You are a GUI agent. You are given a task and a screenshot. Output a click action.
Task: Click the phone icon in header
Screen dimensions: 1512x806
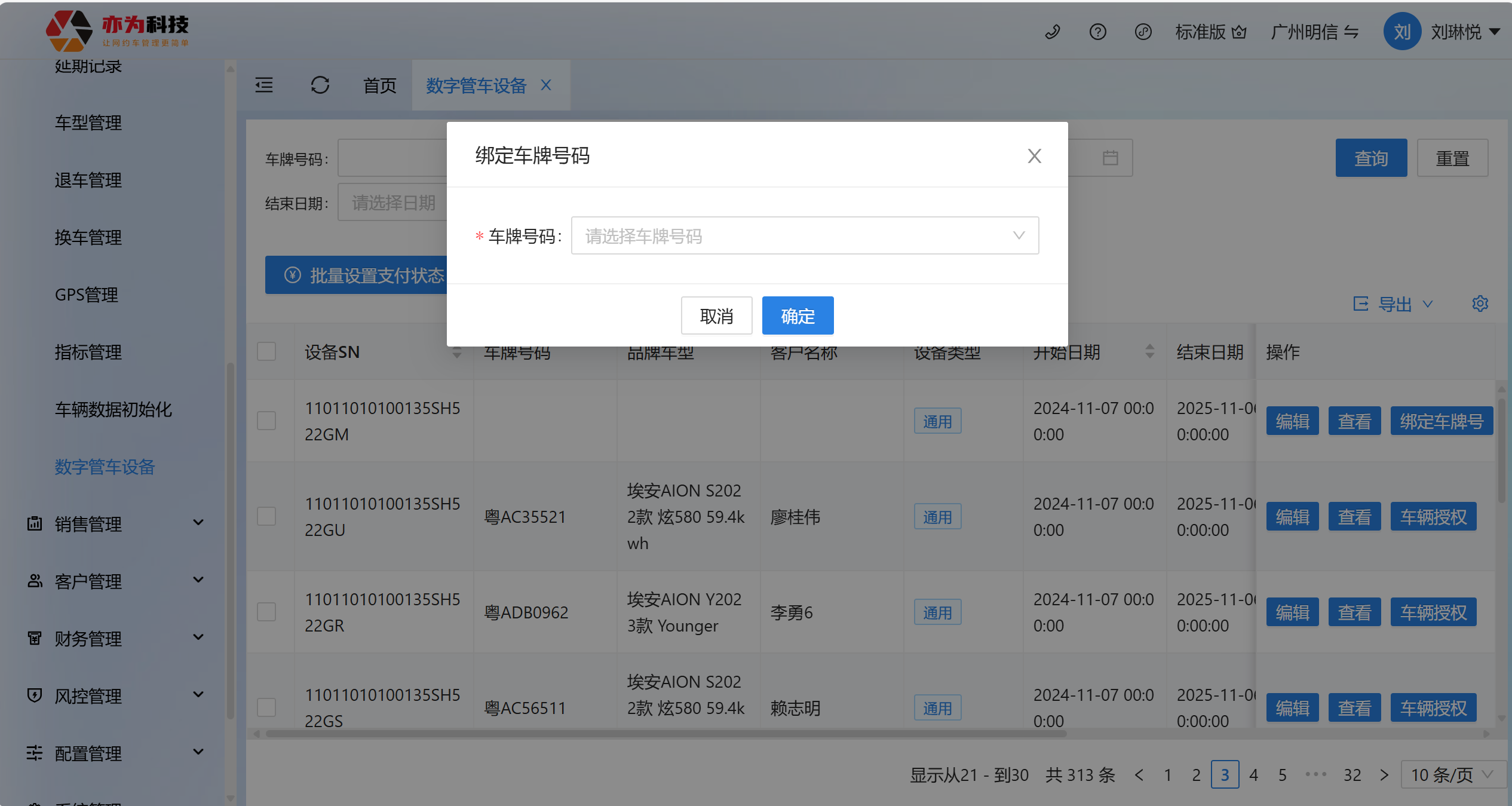(1053, 32)
